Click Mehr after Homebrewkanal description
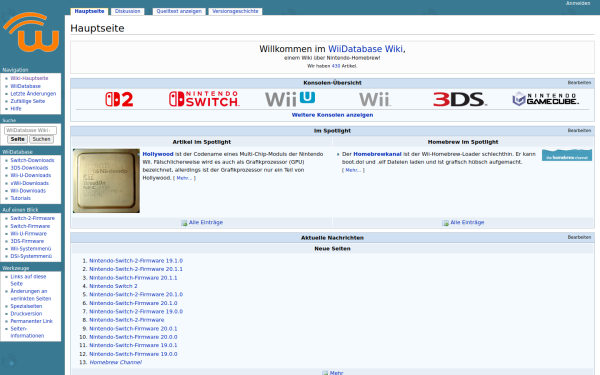600x375 pixels. pyautogui.click(x=353, y=170)
